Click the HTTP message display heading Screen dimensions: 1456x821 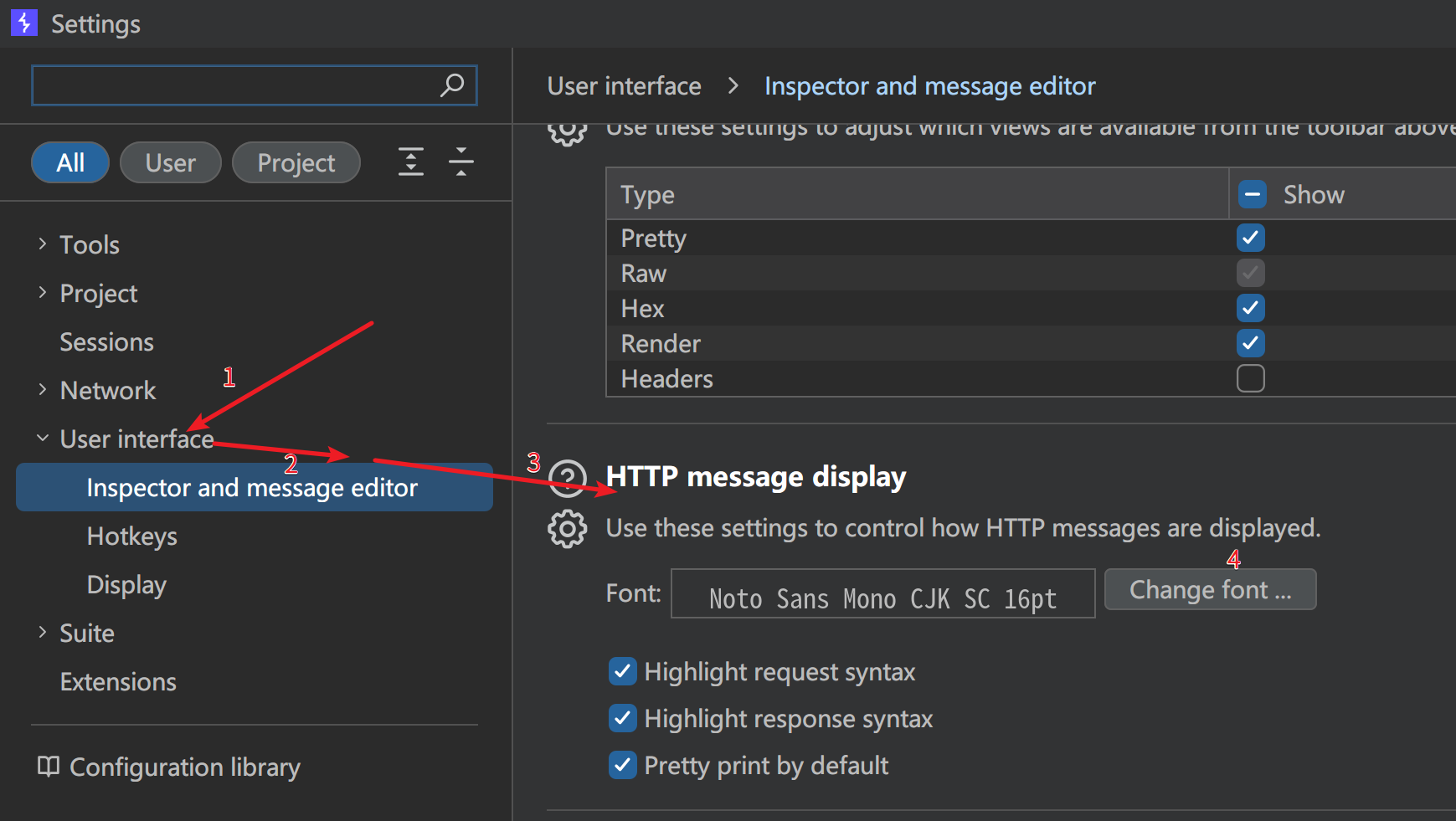tap(756, 476)
